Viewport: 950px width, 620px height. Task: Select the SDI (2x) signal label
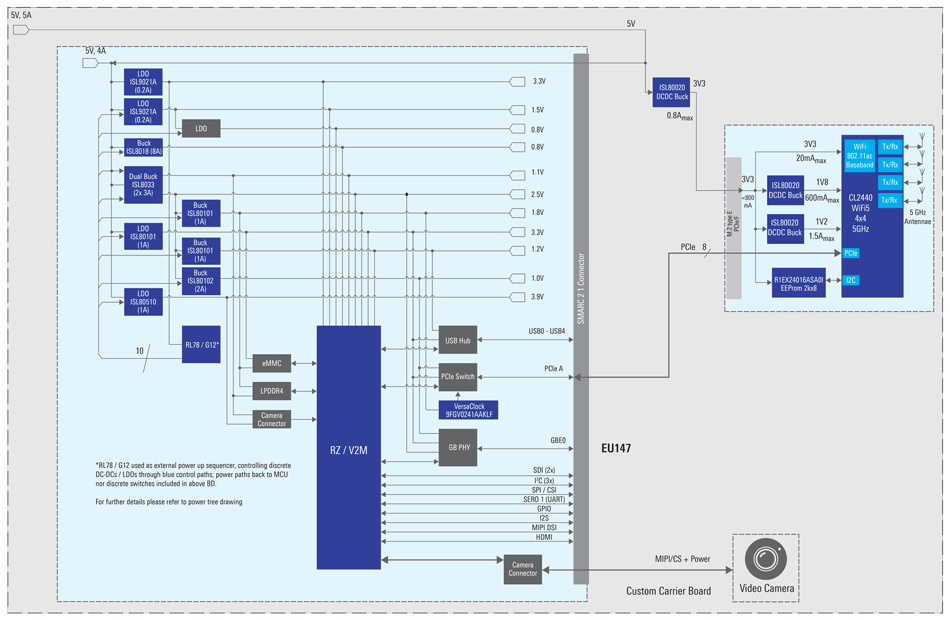coord(544,470)
